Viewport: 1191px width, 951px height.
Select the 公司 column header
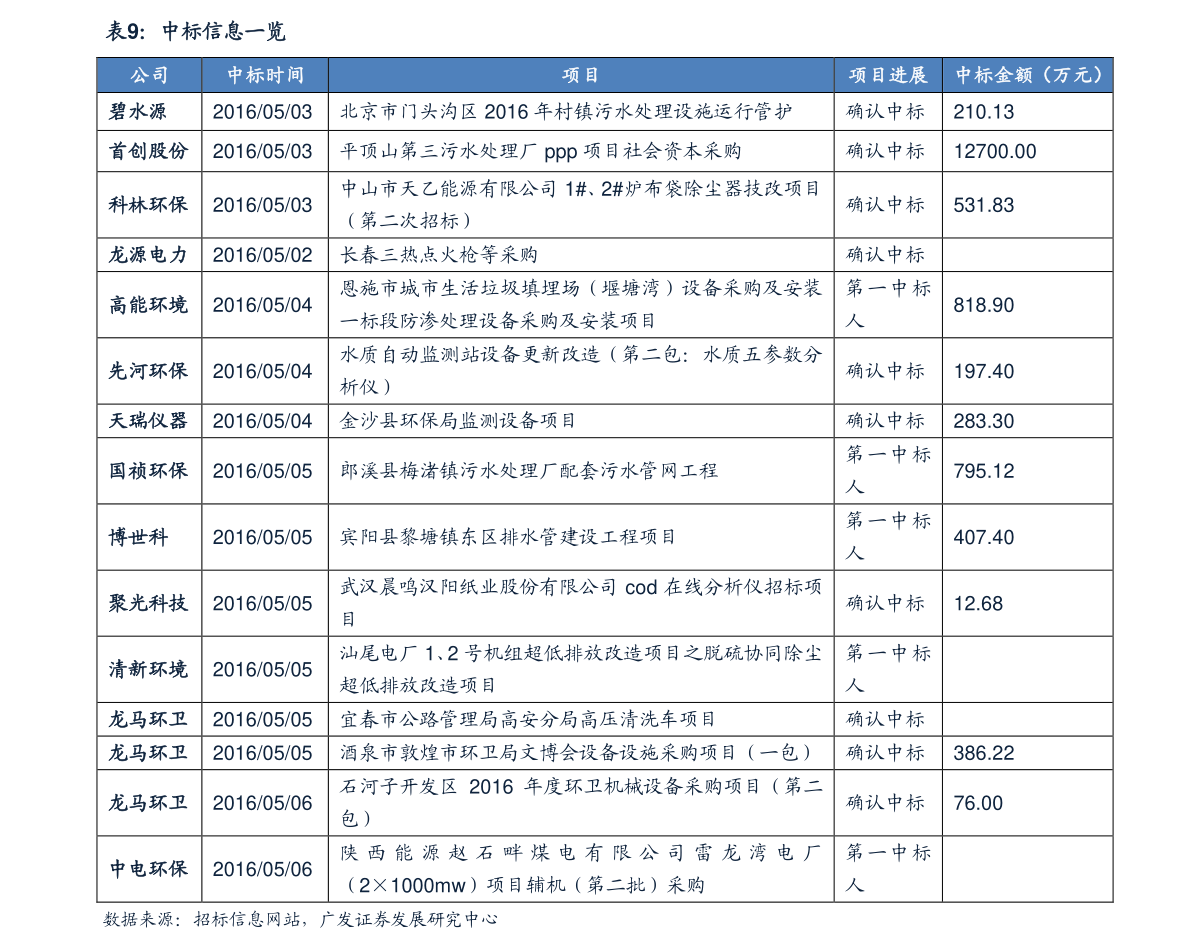[x=149, y=75]
